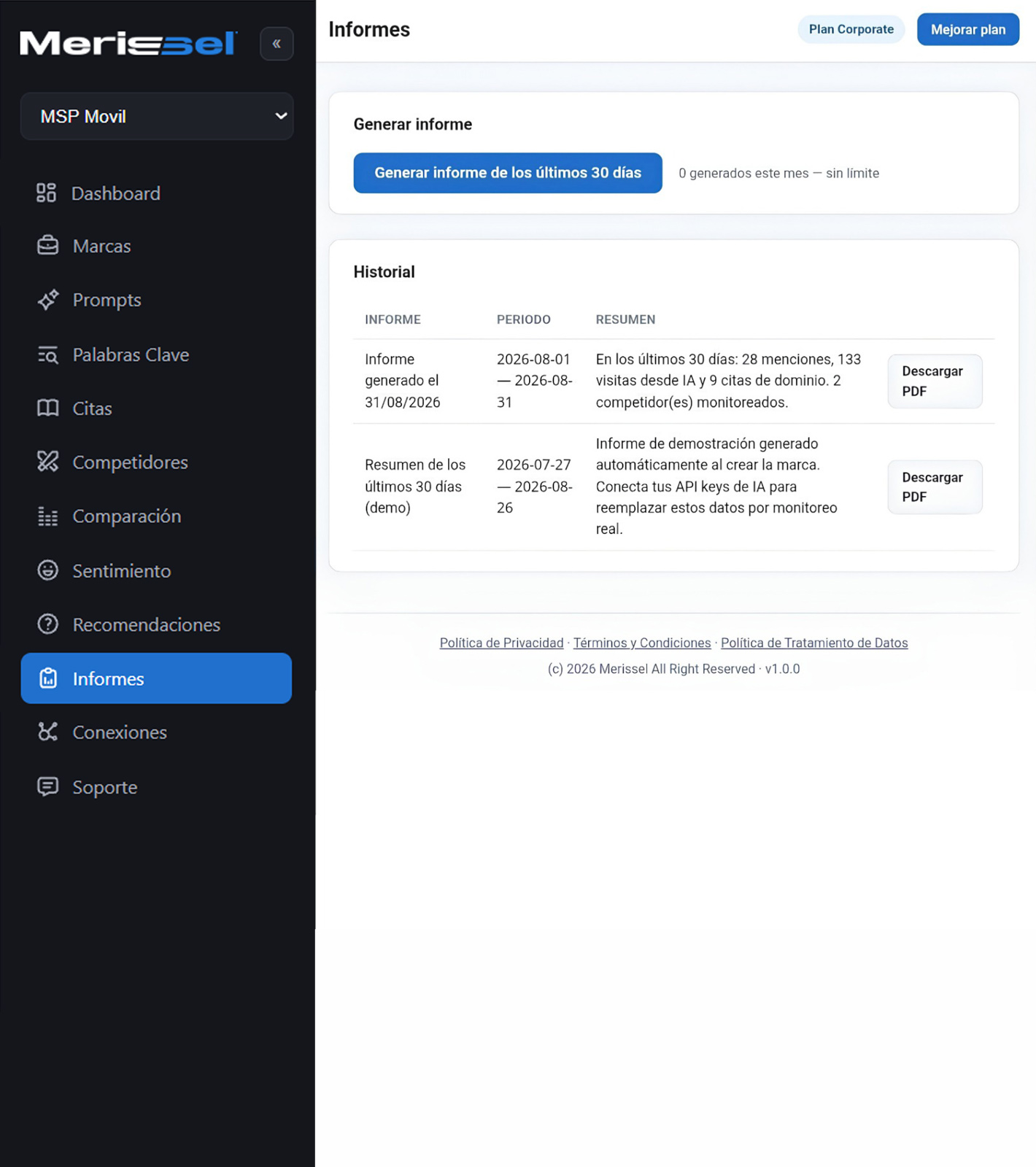Click the Sentimiento smiley face icon
The image size is (1036, 1167).
coord(48,570)
